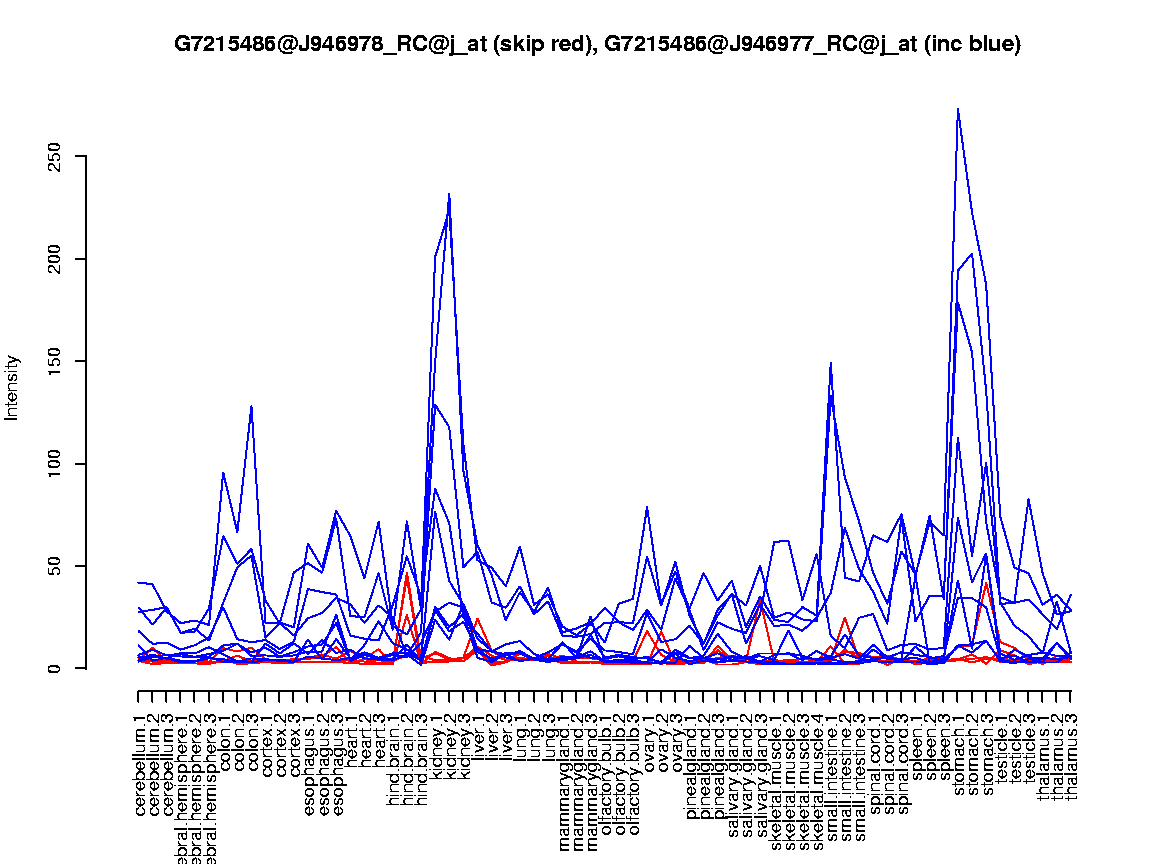Click the red peak at stomach.3
This screenshot has height=864, width=1152.
(987, 583)
